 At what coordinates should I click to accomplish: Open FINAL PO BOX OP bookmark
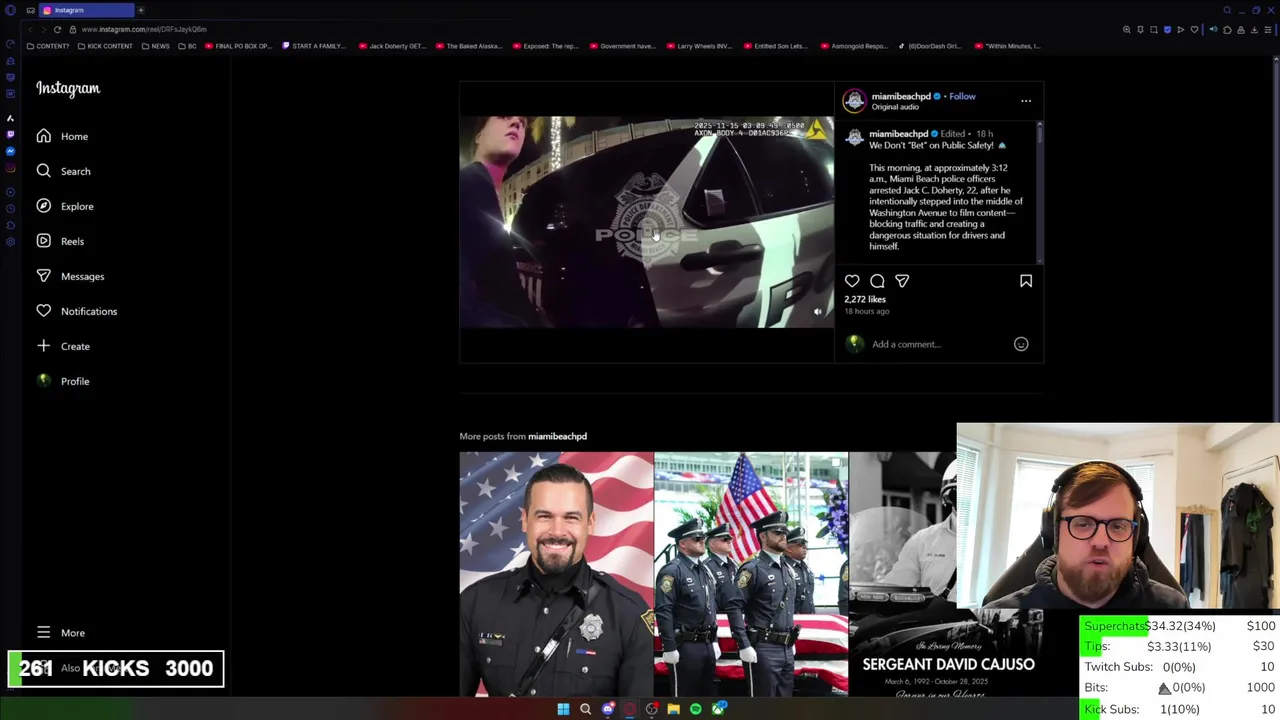pyautogui.click(x=238, y=46)
